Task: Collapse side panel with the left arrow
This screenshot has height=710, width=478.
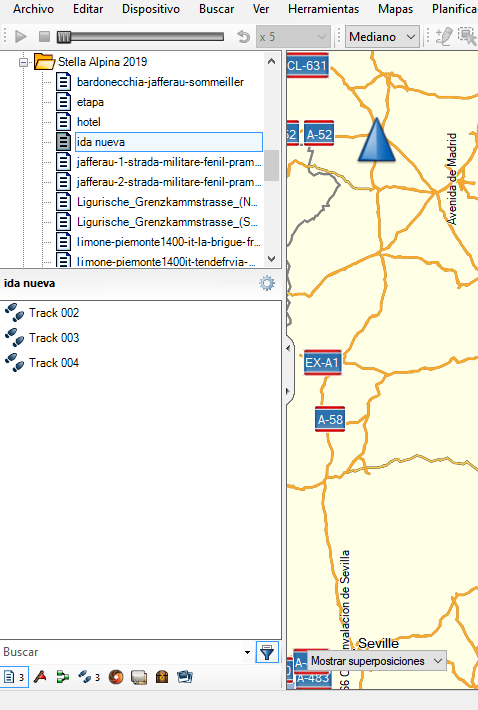Action: [289, 348]
